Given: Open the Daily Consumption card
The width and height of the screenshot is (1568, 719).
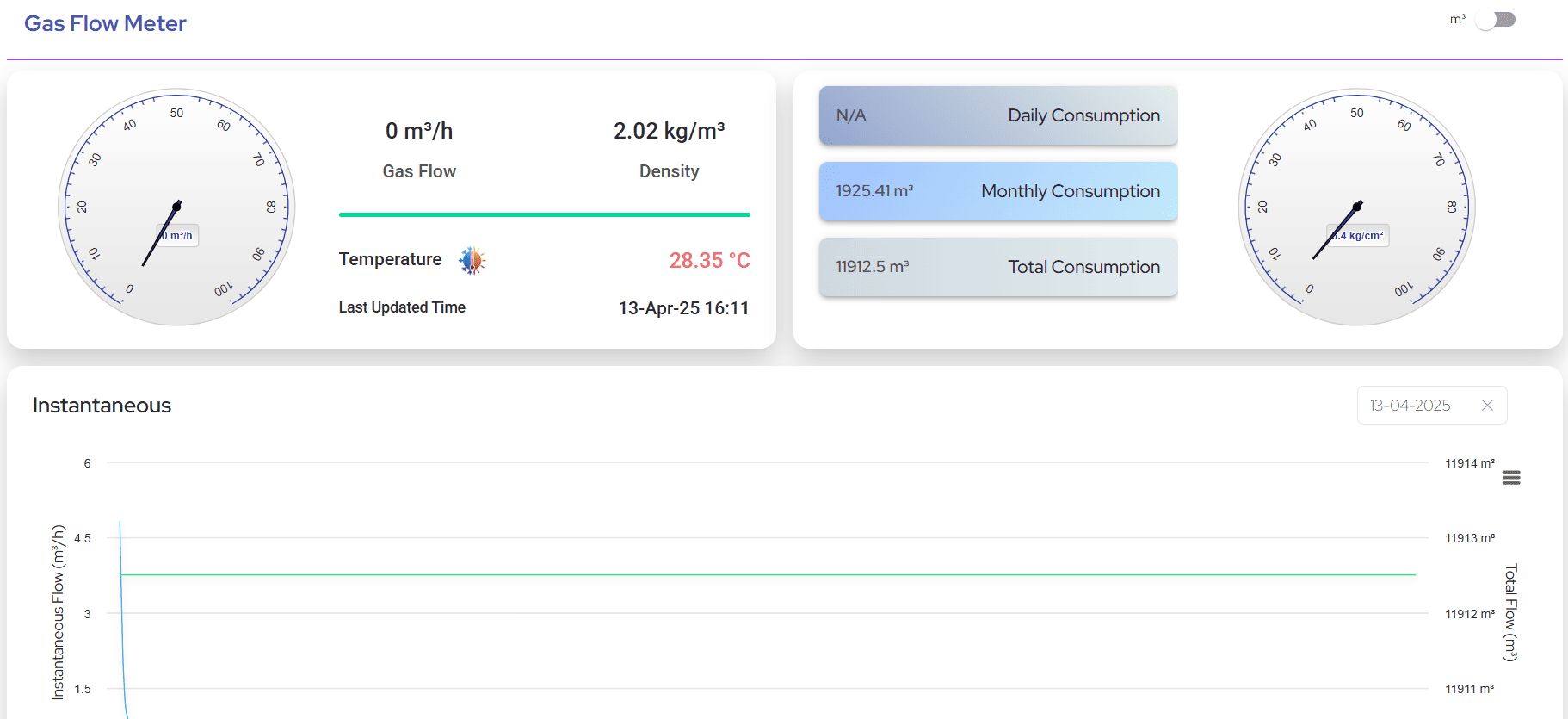Looking at the screenshot, I should click(x=998, y=115).
